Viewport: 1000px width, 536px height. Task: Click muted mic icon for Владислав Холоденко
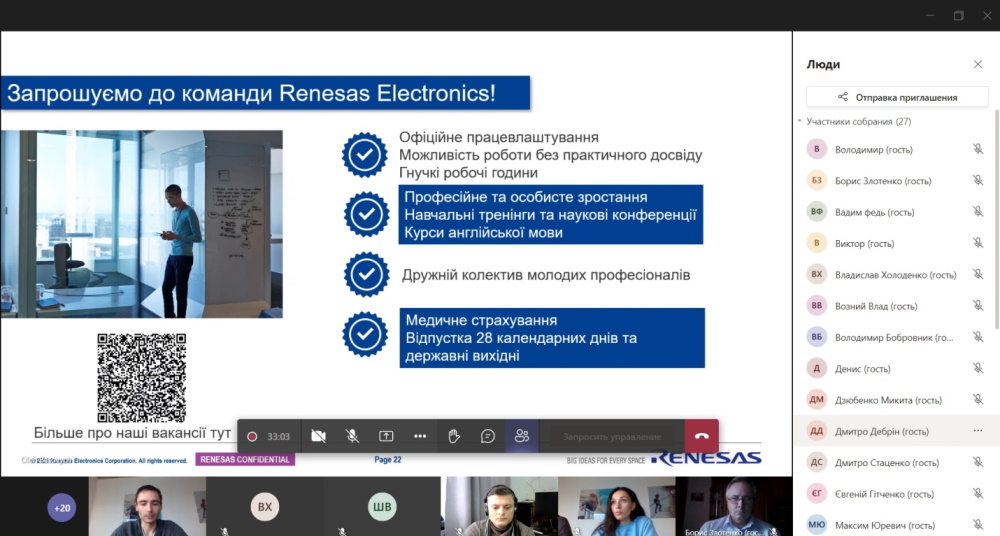978,274
